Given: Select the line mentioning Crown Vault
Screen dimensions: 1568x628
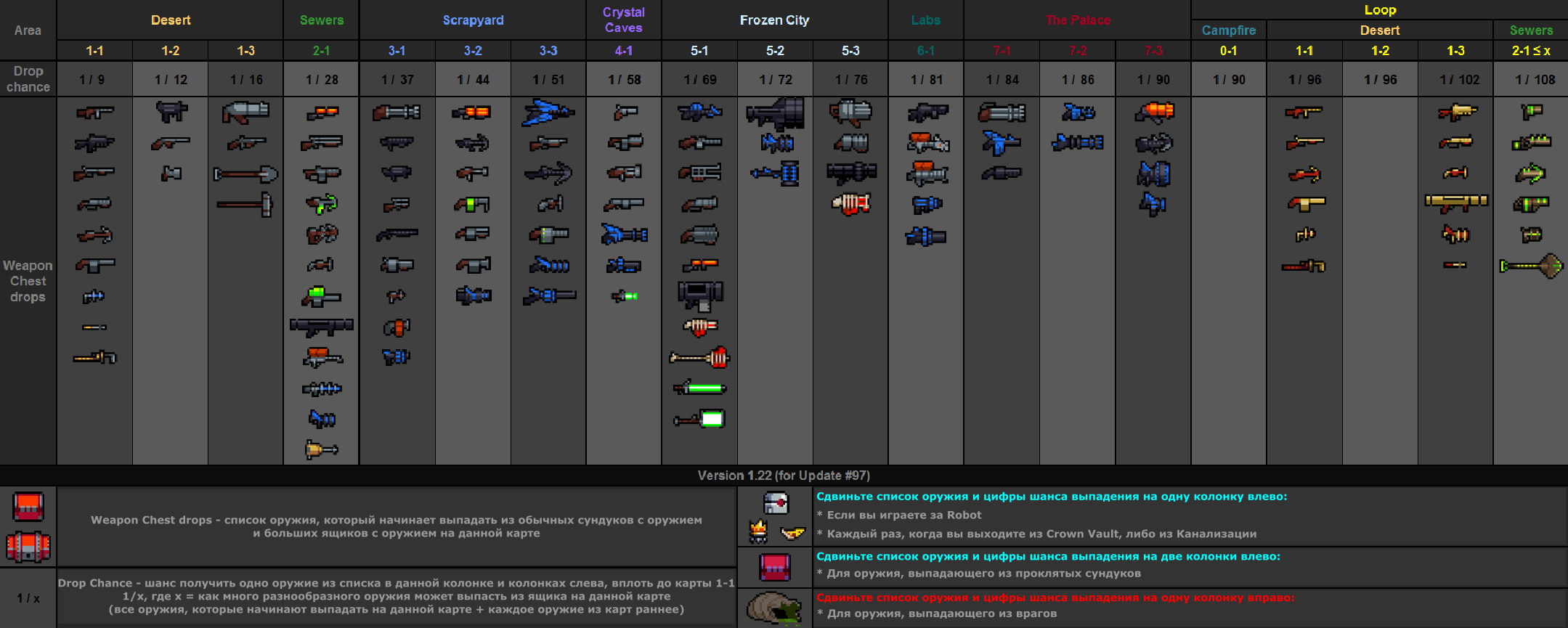Looking at the screenshot, I should coord(1037,534).
